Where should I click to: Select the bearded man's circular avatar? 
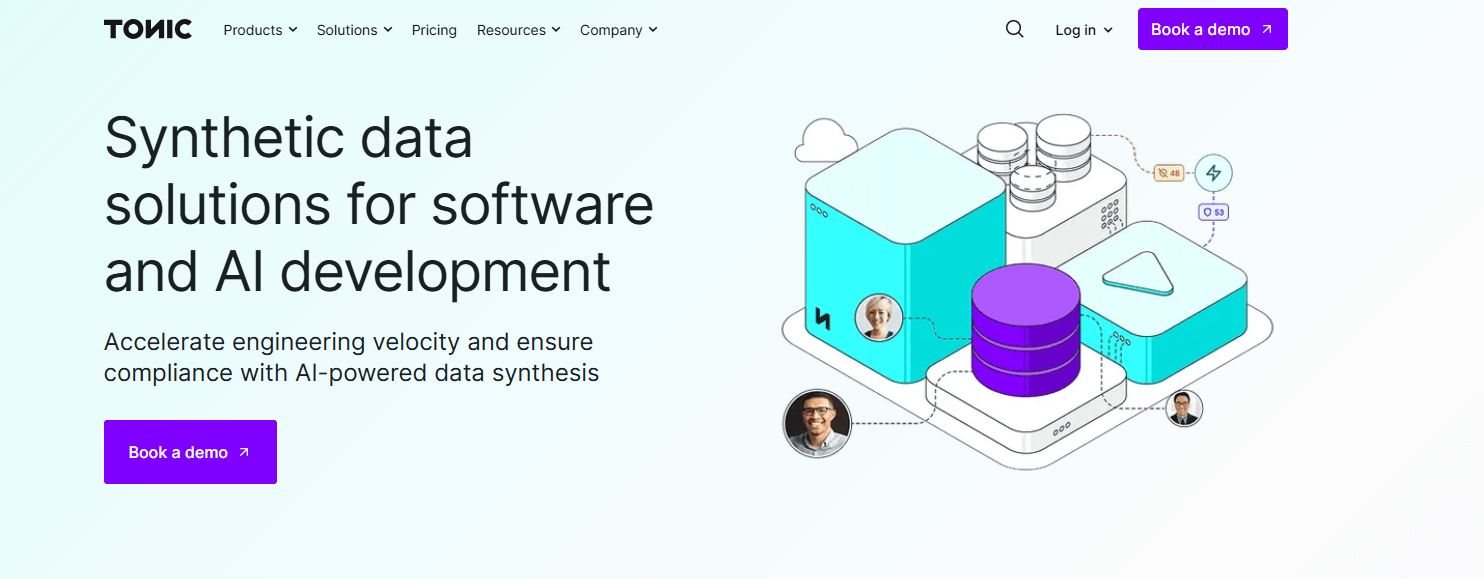click(817, 423)
